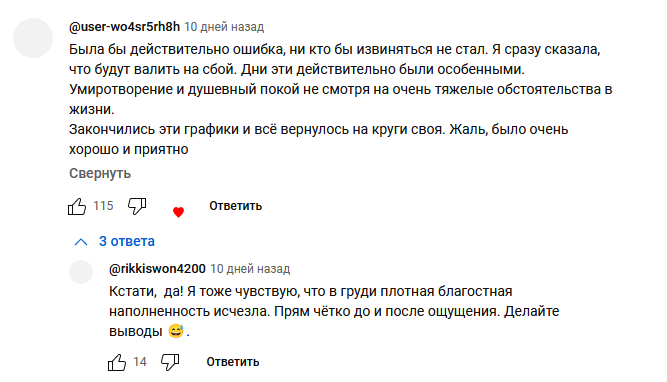Open the @user-wo4sr5rh8h channel link
The image size is (667, 382).
pos(124,27)
